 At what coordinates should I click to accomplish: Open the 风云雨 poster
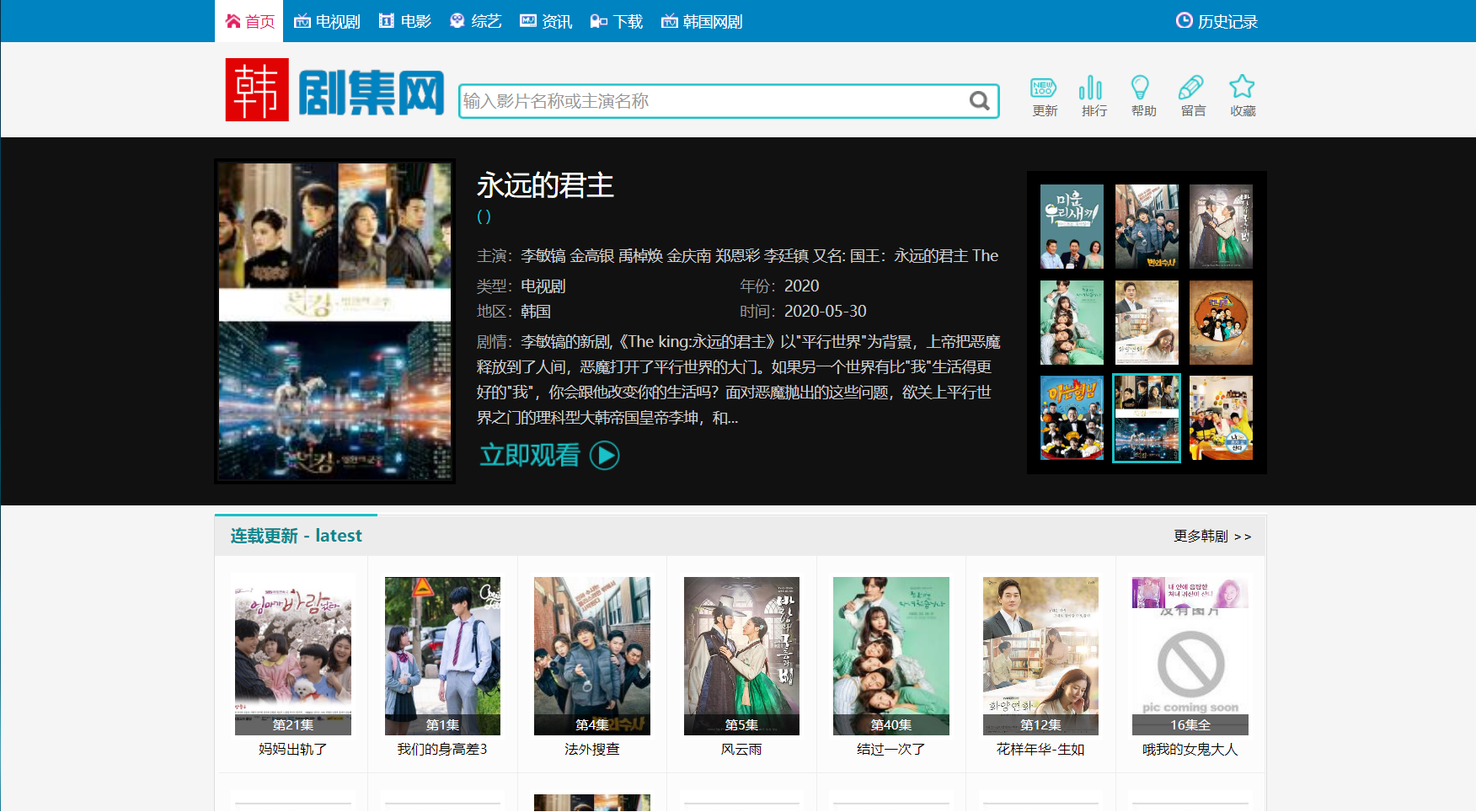[x=741, y=656]
